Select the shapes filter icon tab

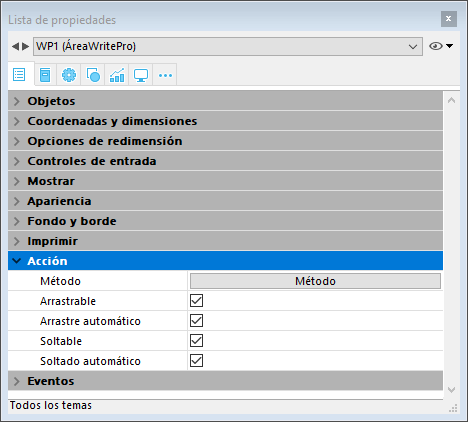click(x=93, y=75)
